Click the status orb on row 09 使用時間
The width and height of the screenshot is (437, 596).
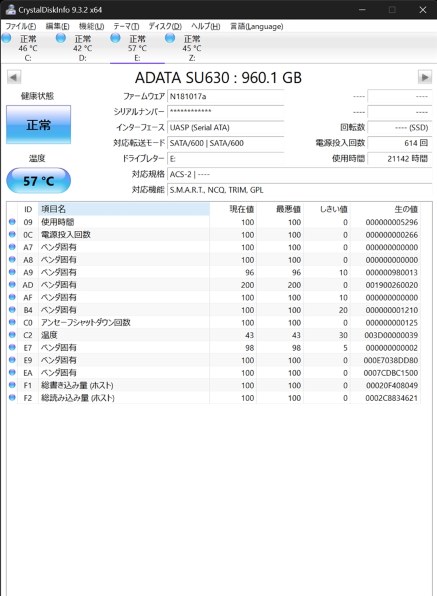(x=12, y=222)
